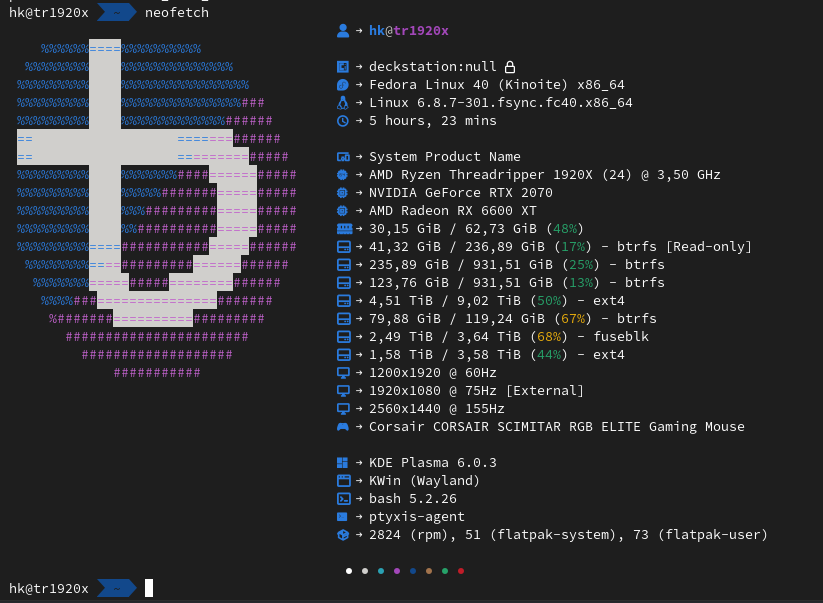Click the '67%' disk usage value
This screenshot has height=603, width=823.
point(573,319)
